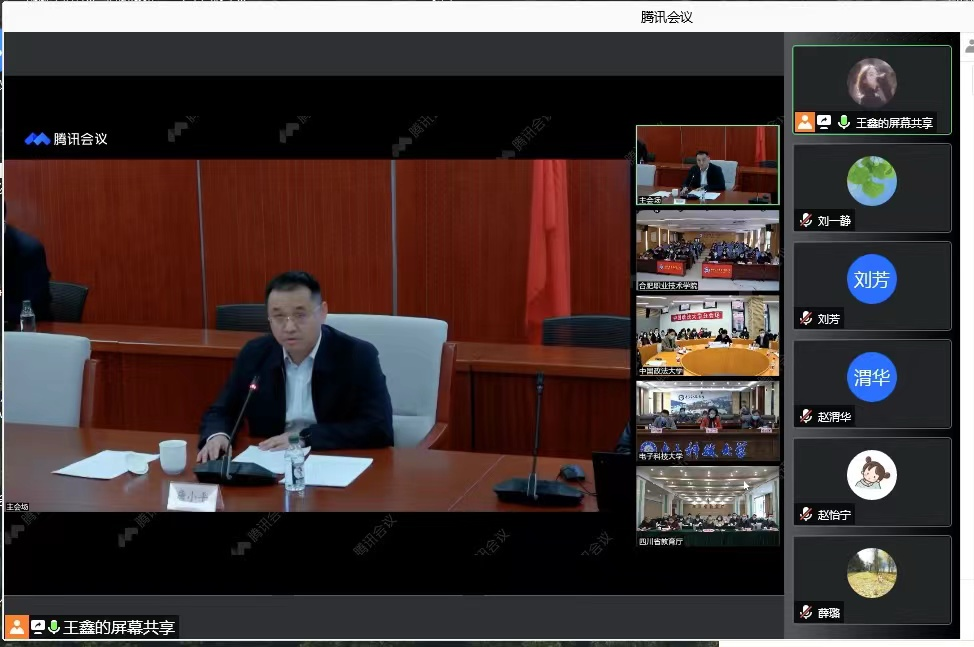This screenshot has width=974, height=647.
Task: Click 赵怡宁's cartoon girl avatar
Action: click(x=871, y=475)
